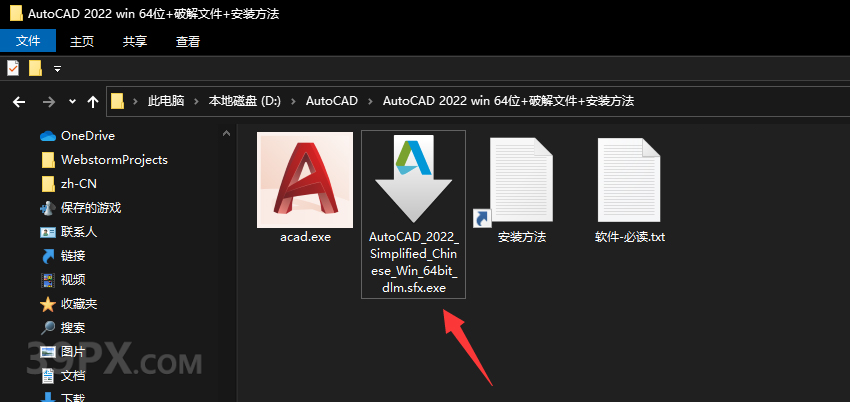Select the 安装方法 shortcut icon
Image resolution: width=850 pixels, height=402 pixels.
click(513, 182)
